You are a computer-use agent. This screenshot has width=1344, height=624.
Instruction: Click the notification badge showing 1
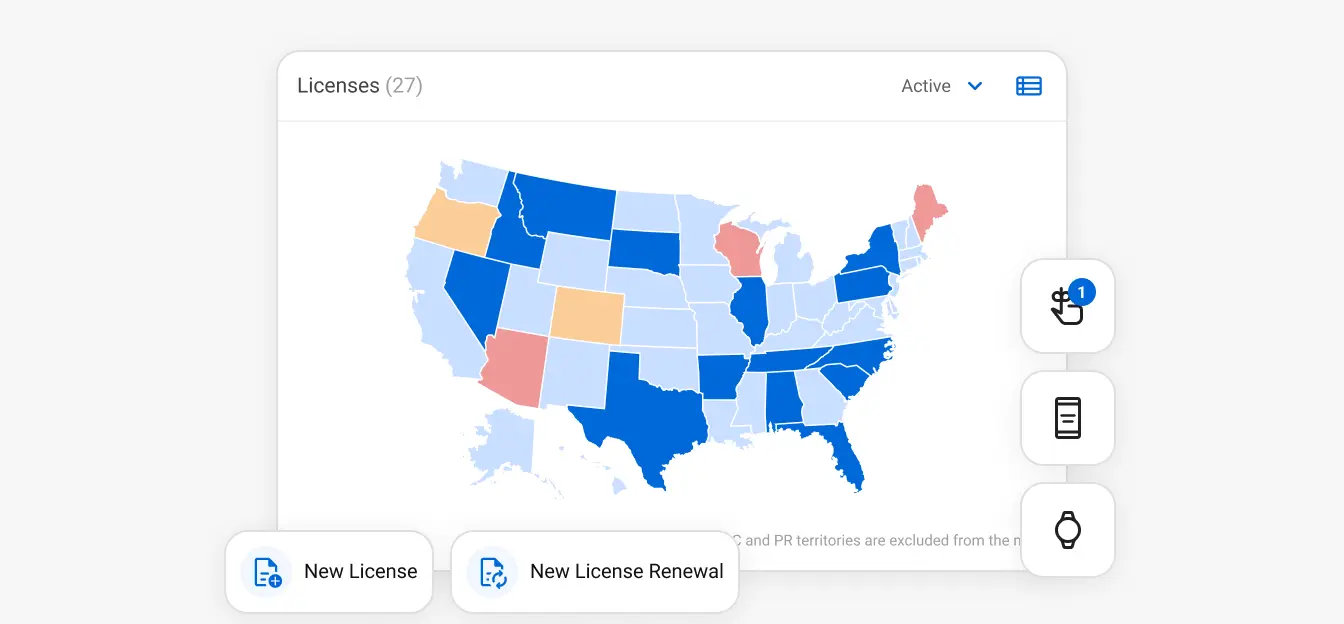(x=1082, y=292)
